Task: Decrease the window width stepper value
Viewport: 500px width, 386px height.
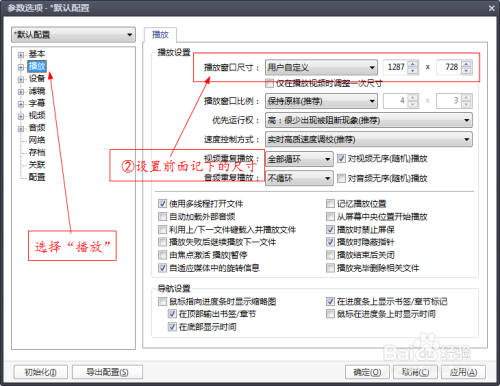Action: 413,71
